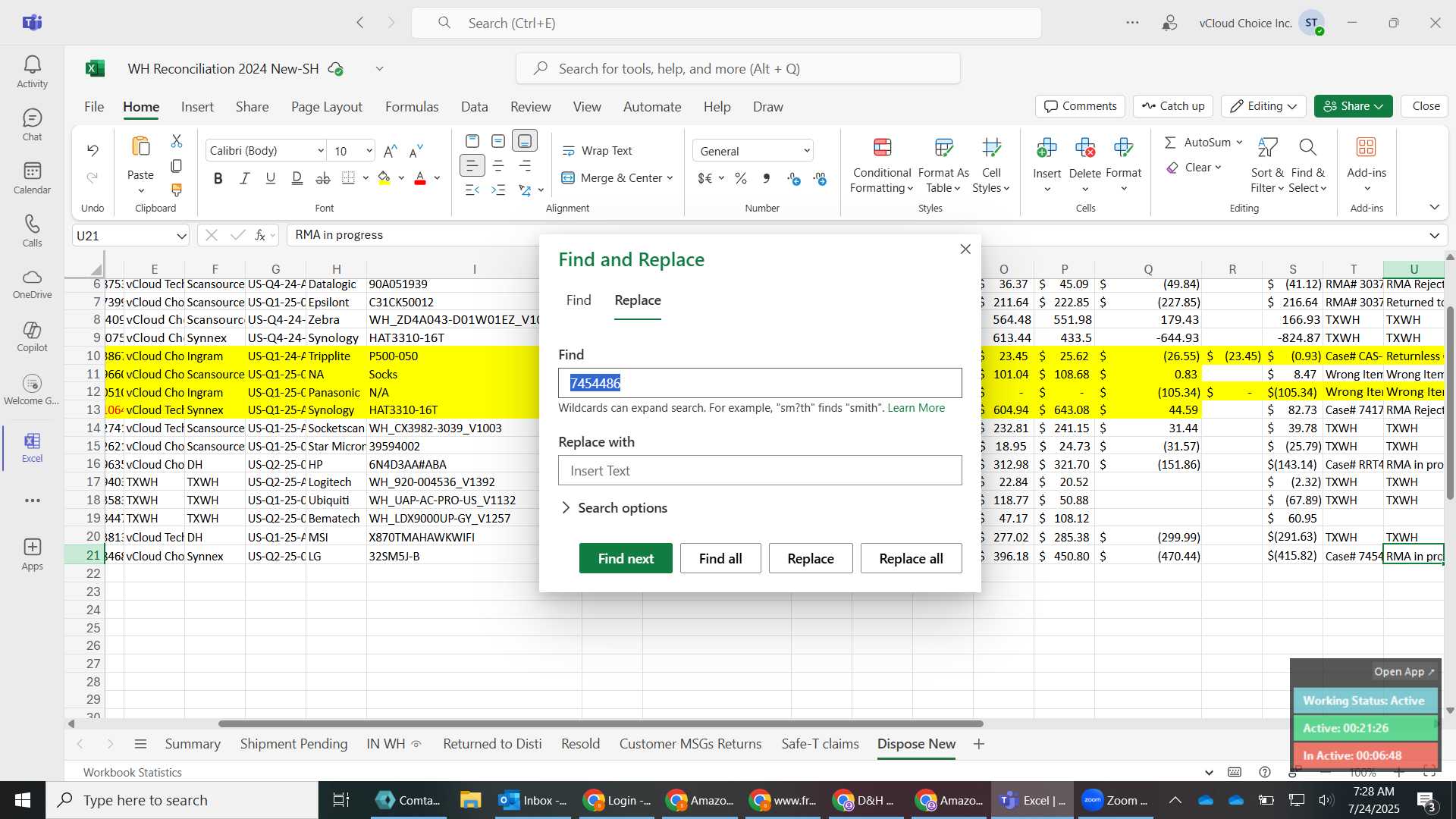
Task: Close the Find and Replace dialog
Action: click(x=965, y=249)
